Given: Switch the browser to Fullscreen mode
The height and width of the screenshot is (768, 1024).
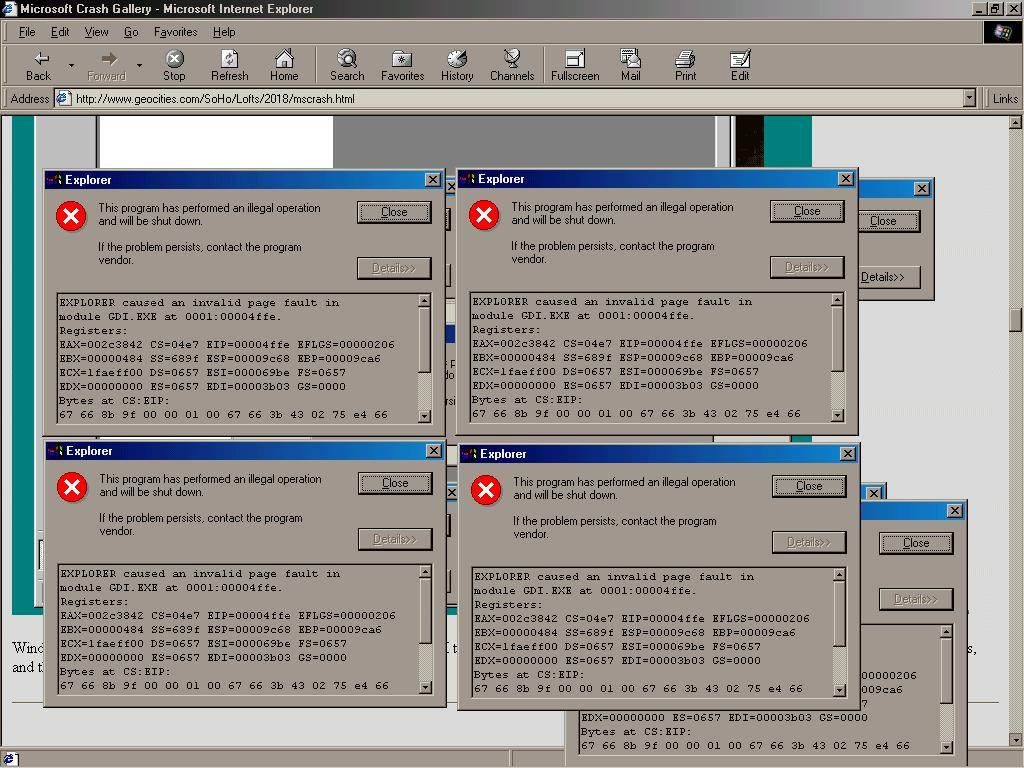Looking at the screenshot, I should (575, 65).
